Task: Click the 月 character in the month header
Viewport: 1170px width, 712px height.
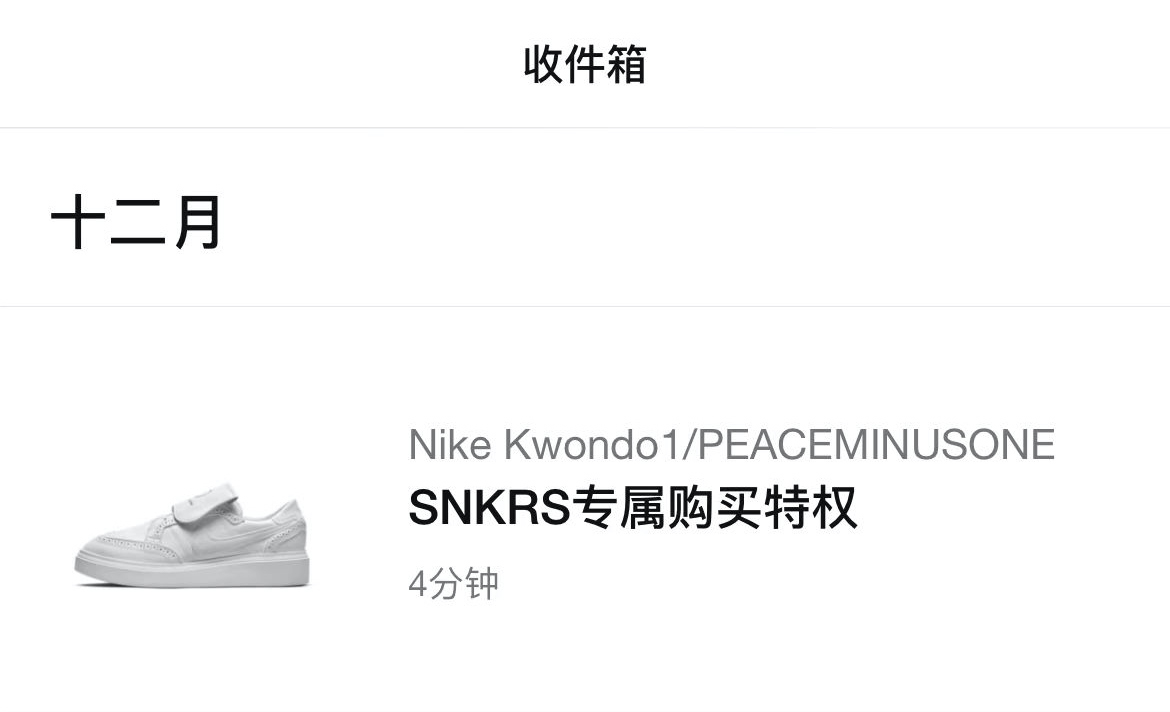Action: tap(198, 222)
